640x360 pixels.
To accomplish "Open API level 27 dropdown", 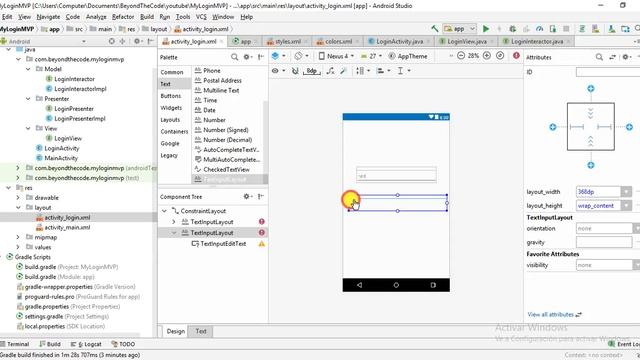I will coord(371,56).
